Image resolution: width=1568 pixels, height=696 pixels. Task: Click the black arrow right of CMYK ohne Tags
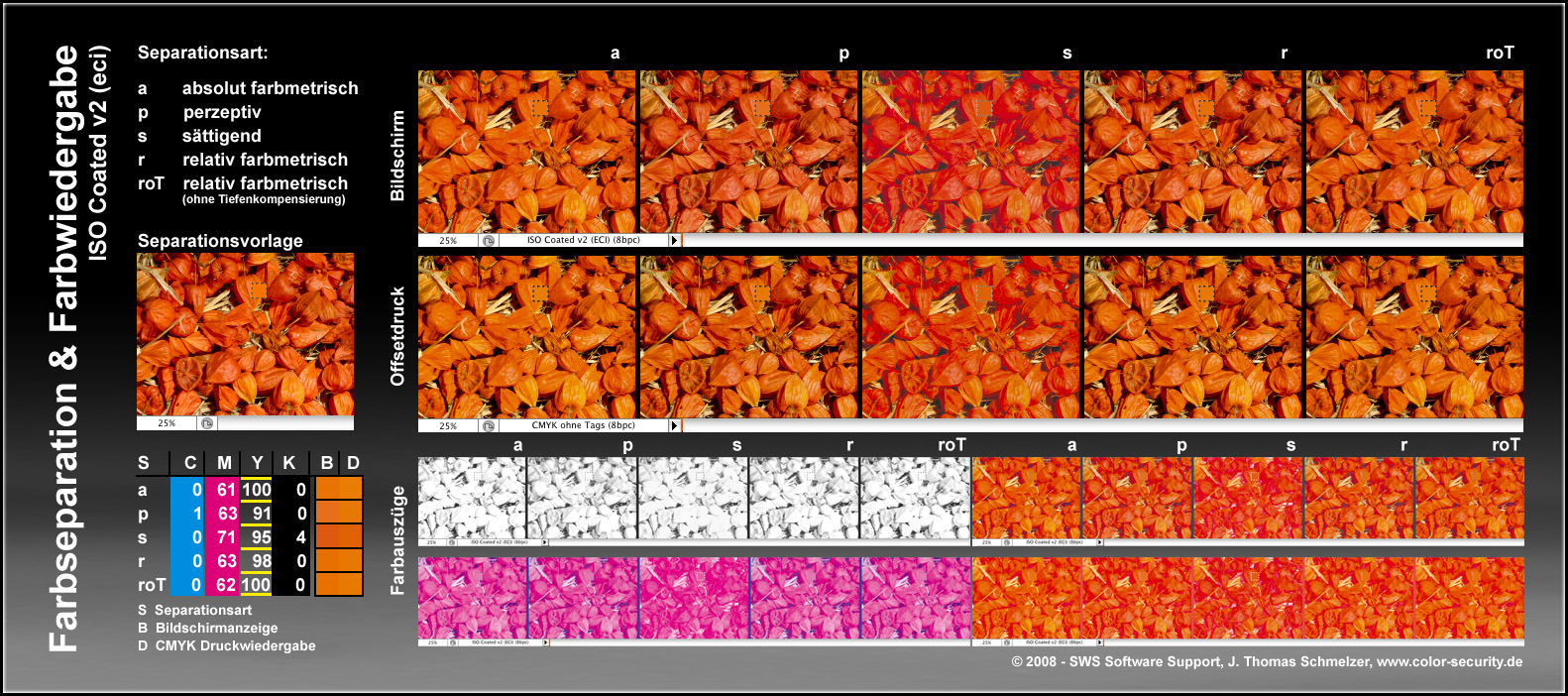(674, 425)
